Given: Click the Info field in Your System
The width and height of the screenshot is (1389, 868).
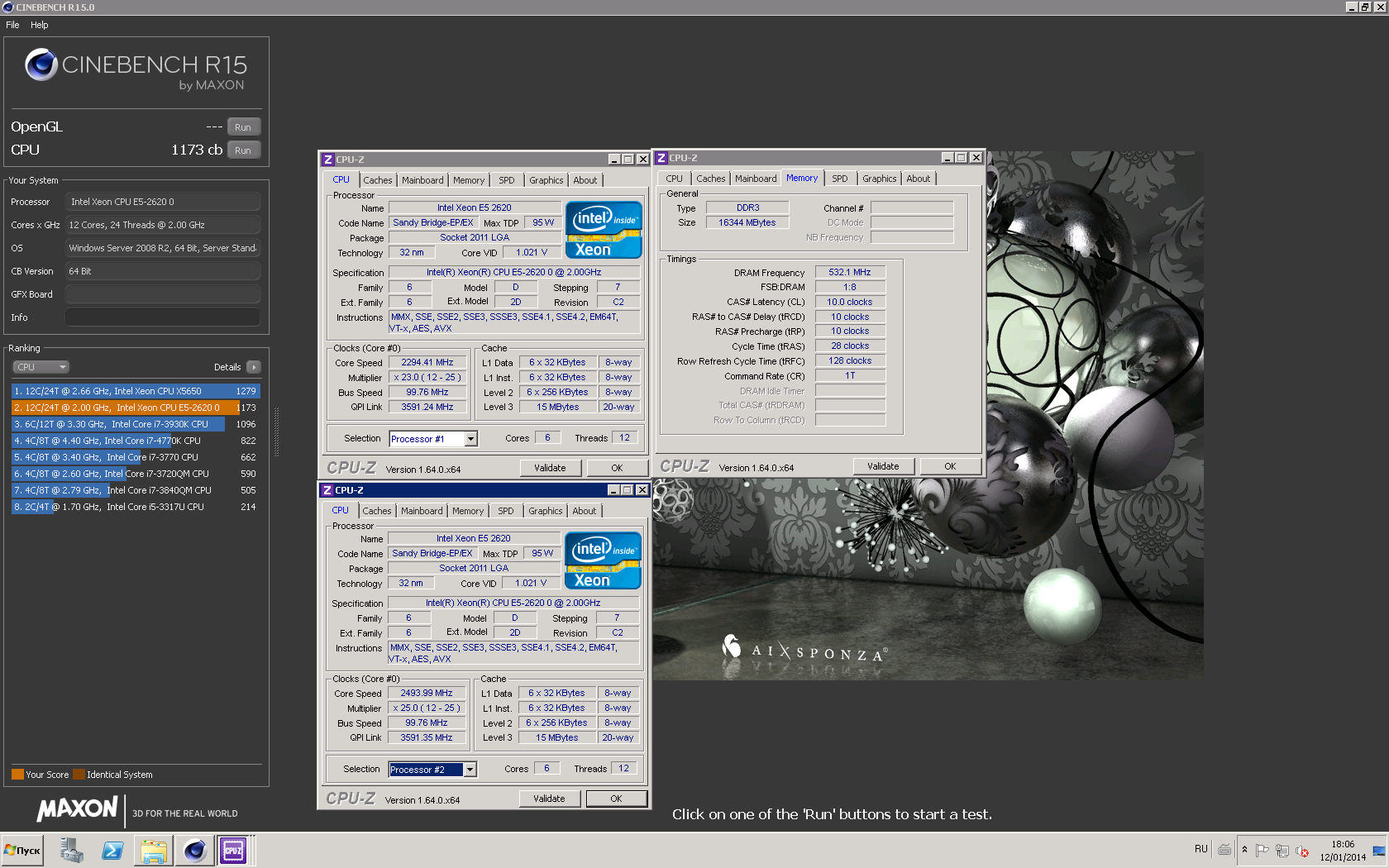Looking at the screenshot, I should [163, 317].
